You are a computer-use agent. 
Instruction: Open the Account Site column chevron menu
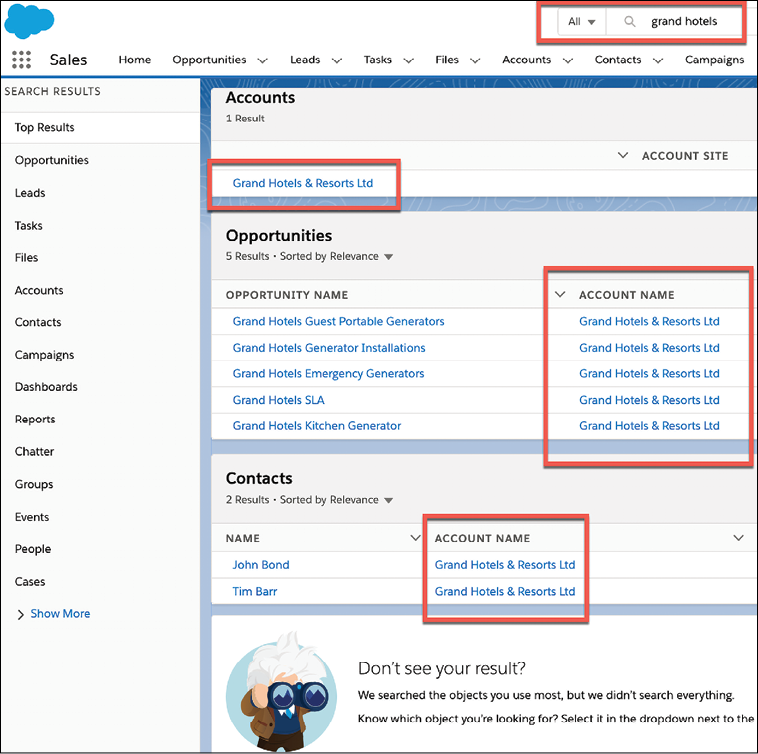pos(623,156)
